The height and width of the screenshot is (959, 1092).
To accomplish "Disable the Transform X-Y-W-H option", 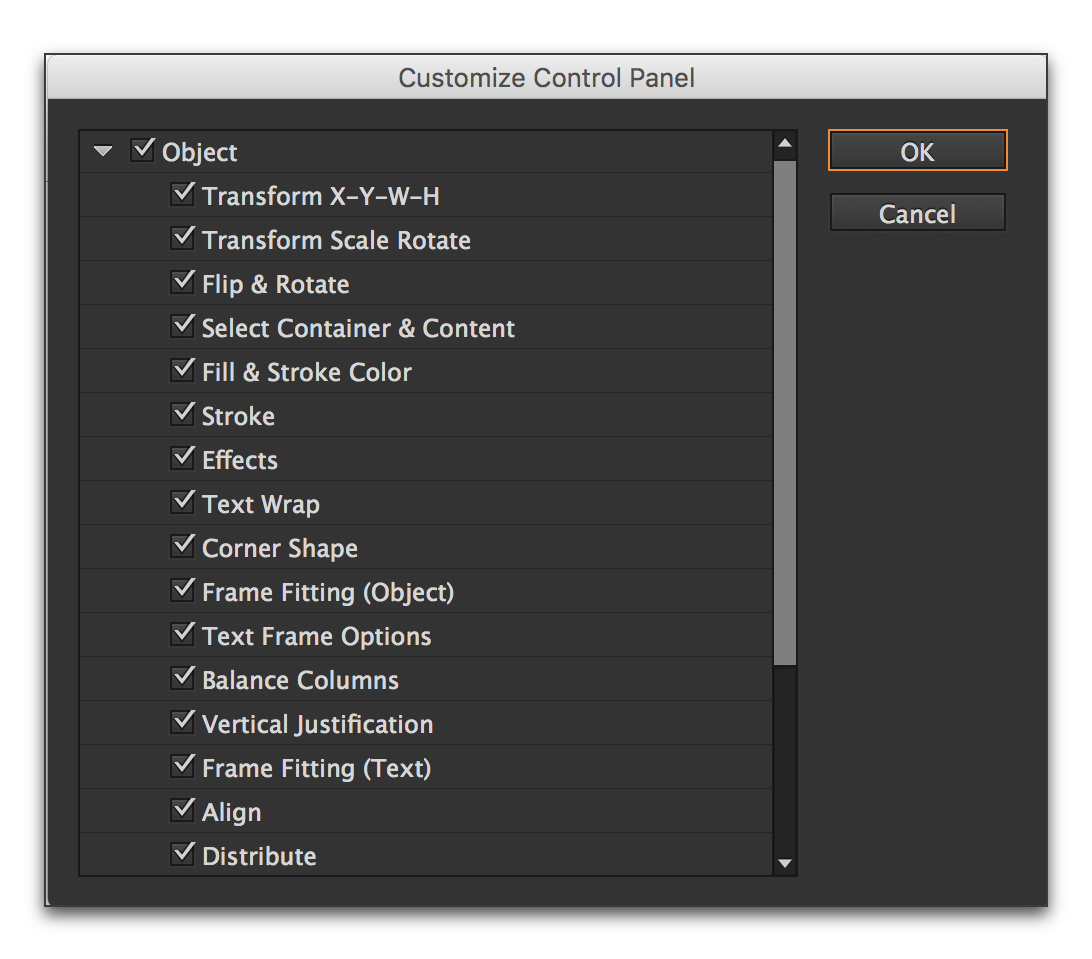I will (183, 193).
